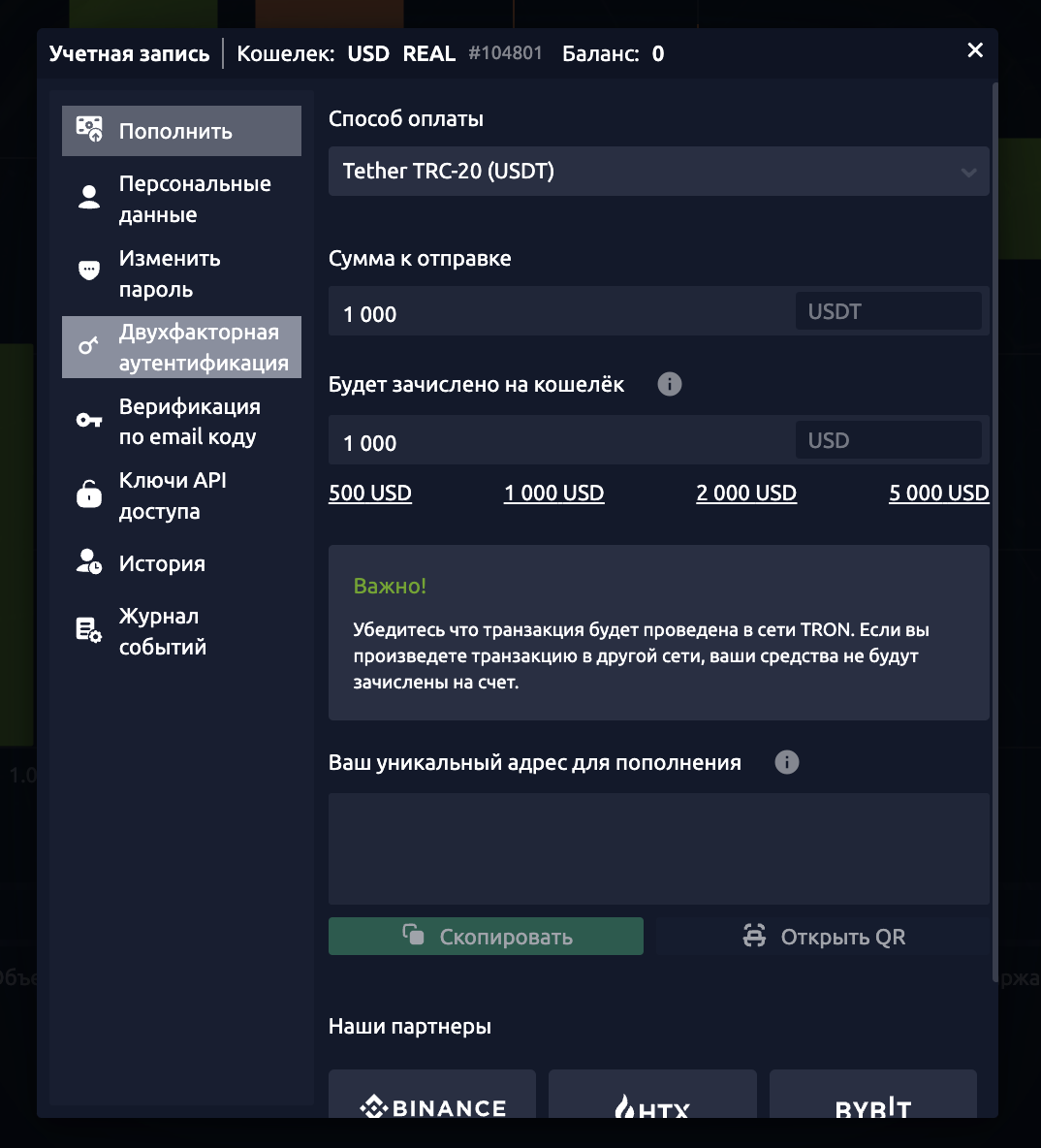
Task: Click the История user-clock icon
Action: click(89, 561)
